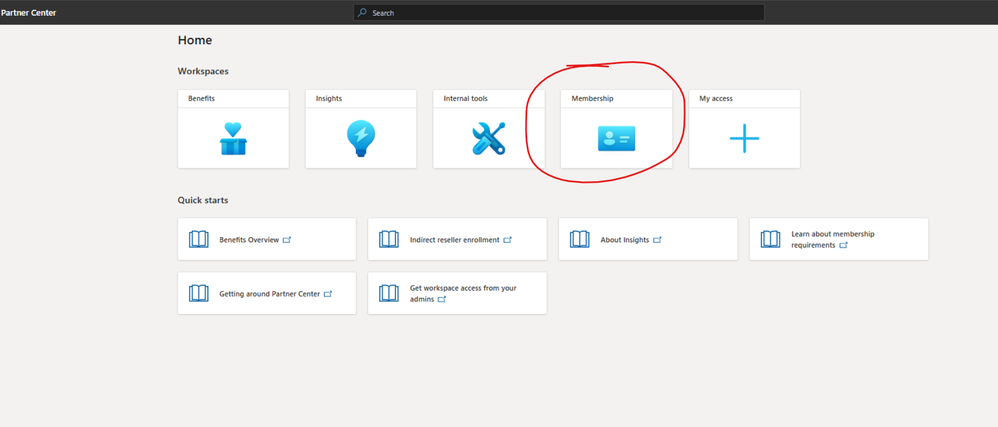Select the My access workspace title
998x427 pixels.
pos(716,99)
